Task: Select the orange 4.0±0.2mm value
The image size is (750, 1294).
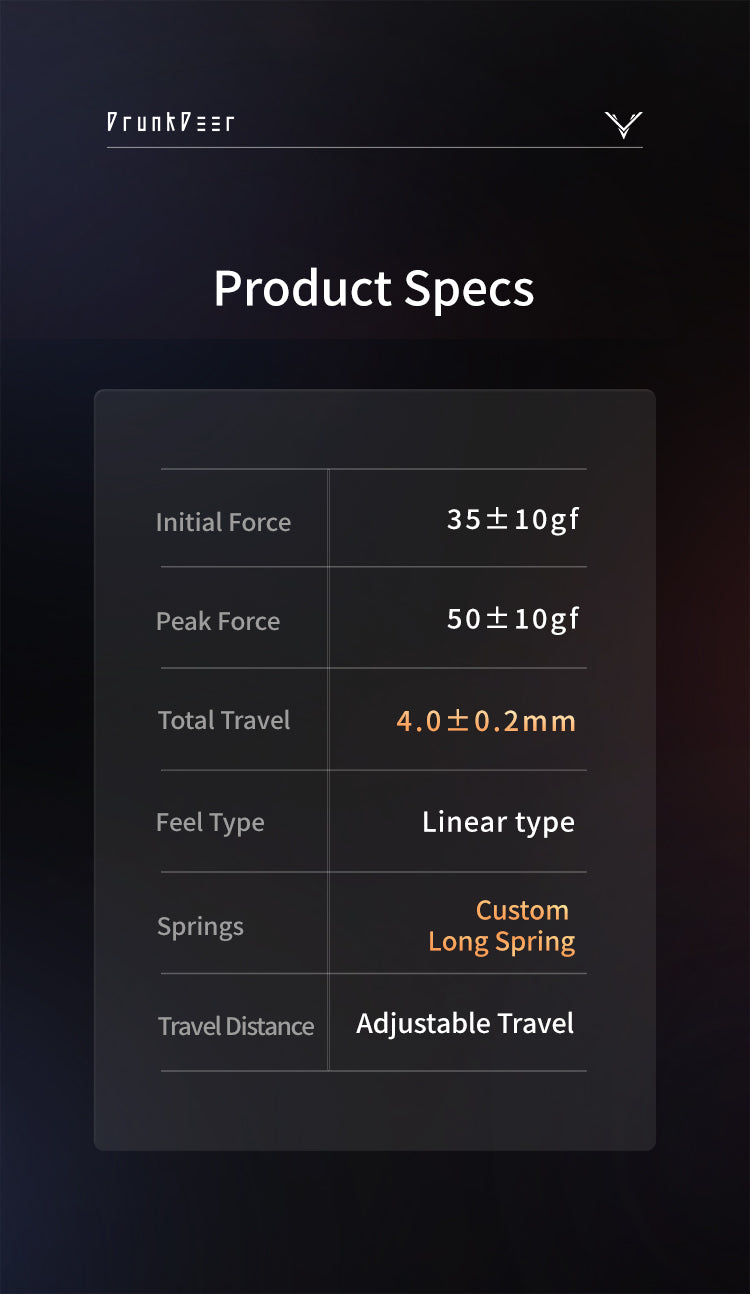Action: click(486, 721)
